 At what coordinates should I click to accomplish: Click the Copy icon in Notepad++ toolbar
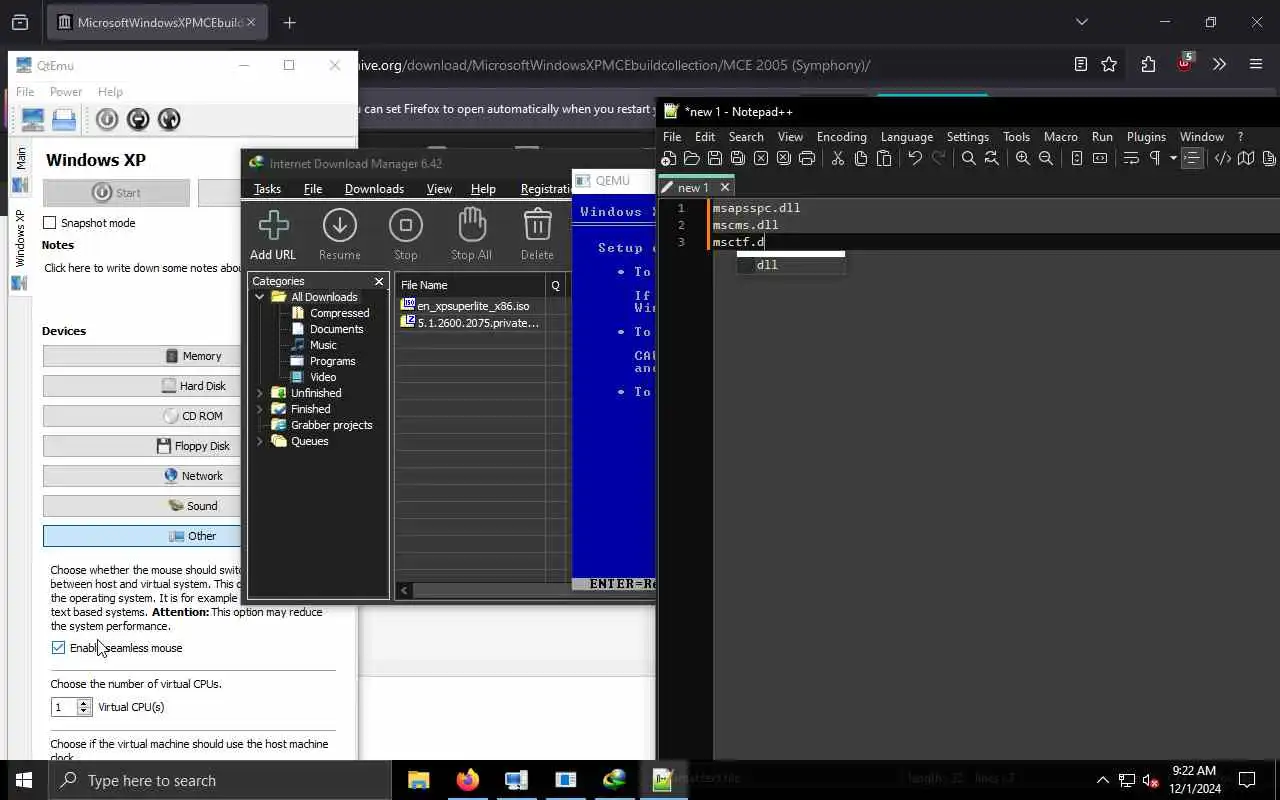861,158
